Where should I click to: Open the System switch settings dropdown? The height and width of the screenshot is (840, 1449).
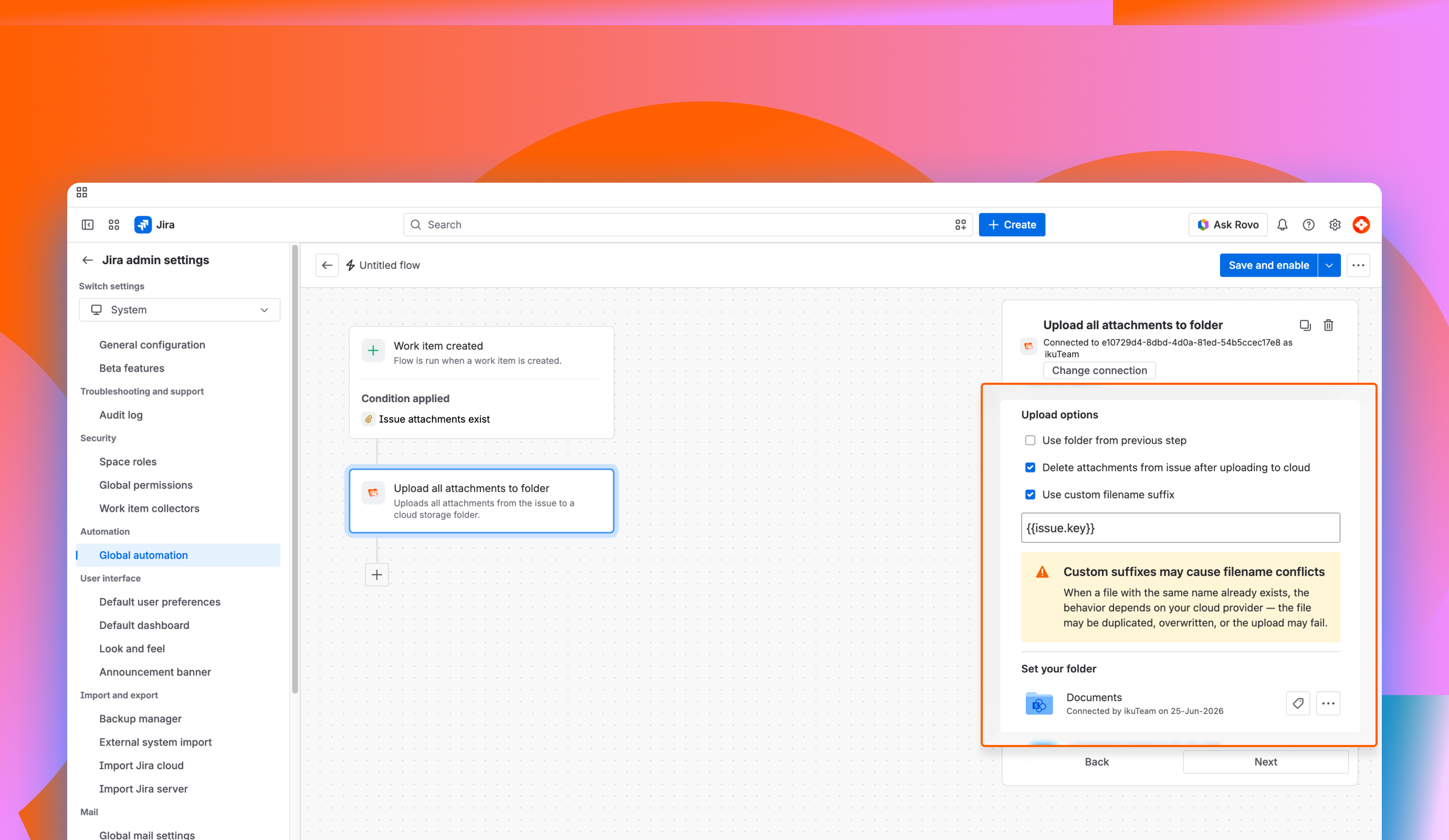click(180, 310)
